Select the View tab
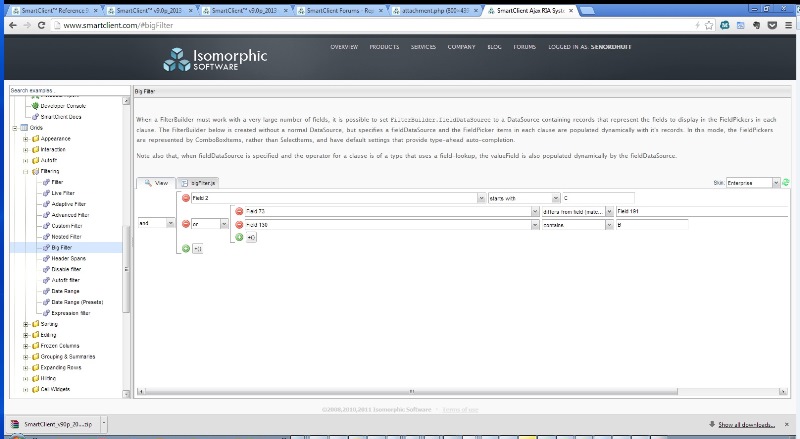Screen dimensions: 800x439 156,183
